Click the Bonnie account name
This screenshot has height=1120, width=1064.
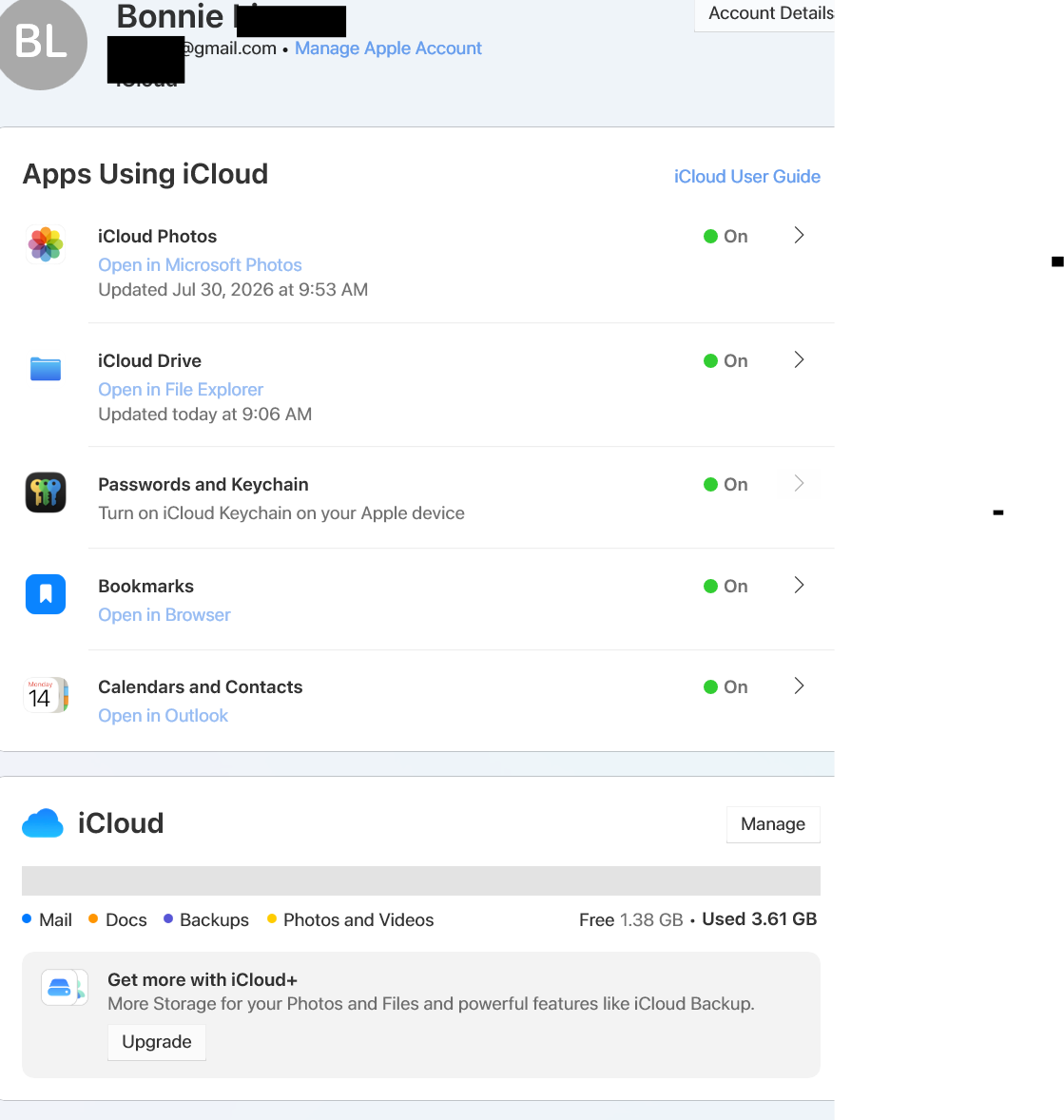170,16
